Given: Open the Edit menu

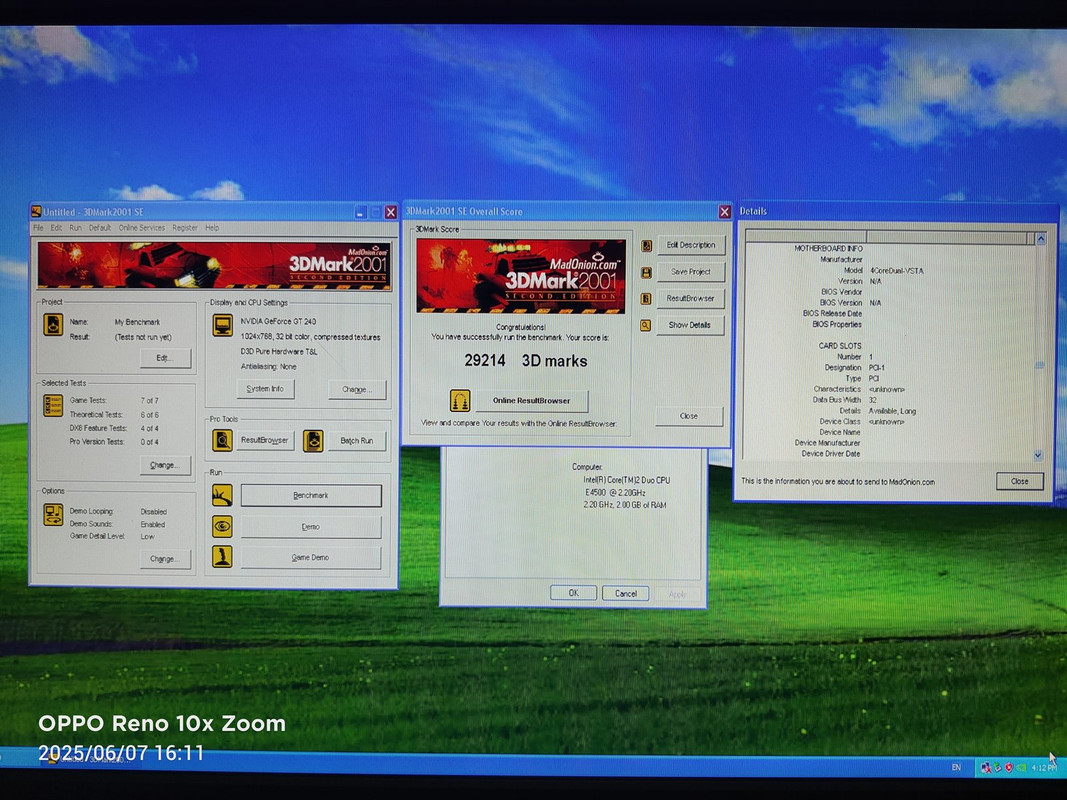Looking at the screenshot, I should point(56,228).
